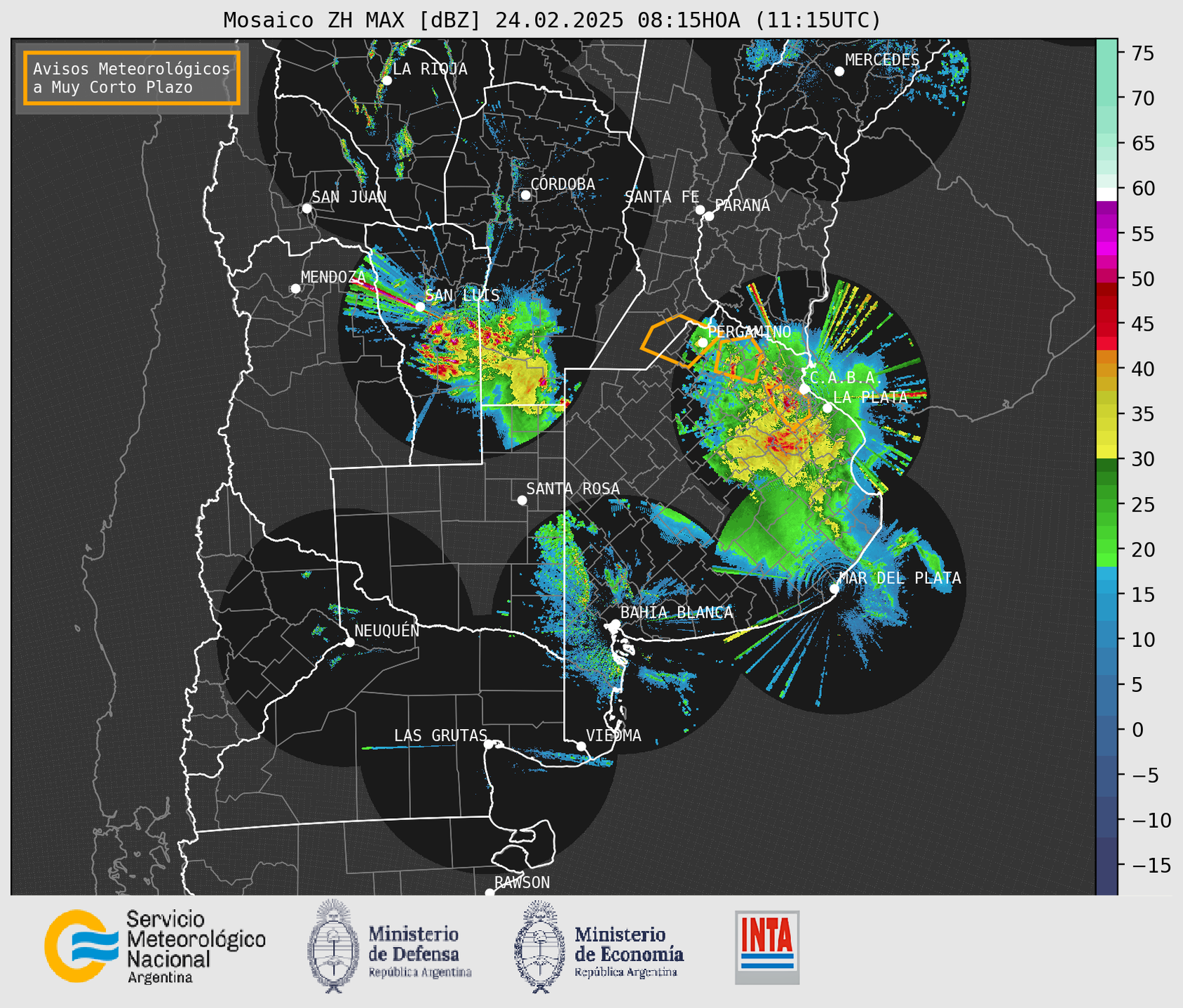Click the MENDOZA city marker dot
This screenshot has height=1008, width=1183.
296,289
